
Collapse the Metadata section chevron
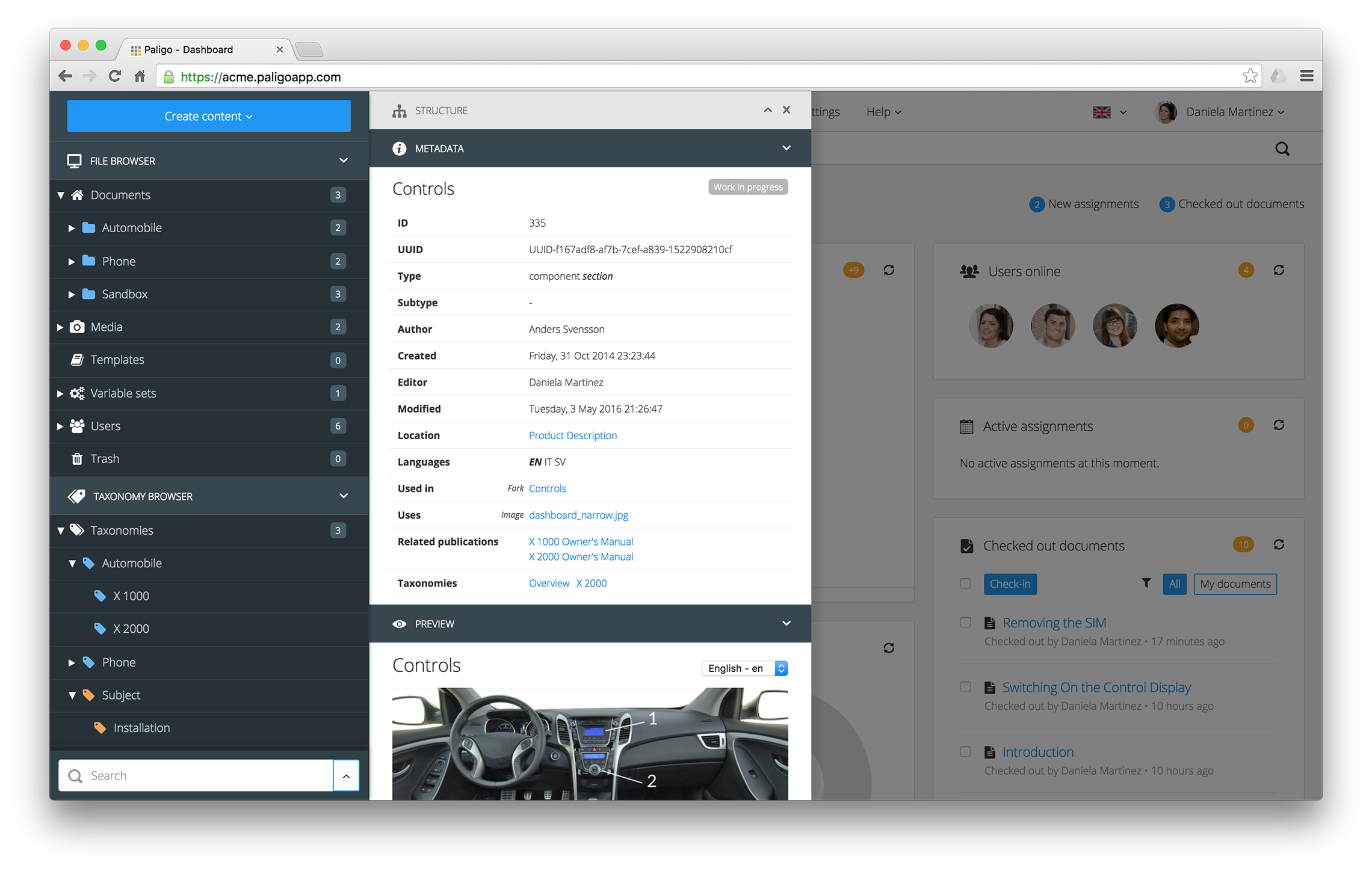[786, 148]
